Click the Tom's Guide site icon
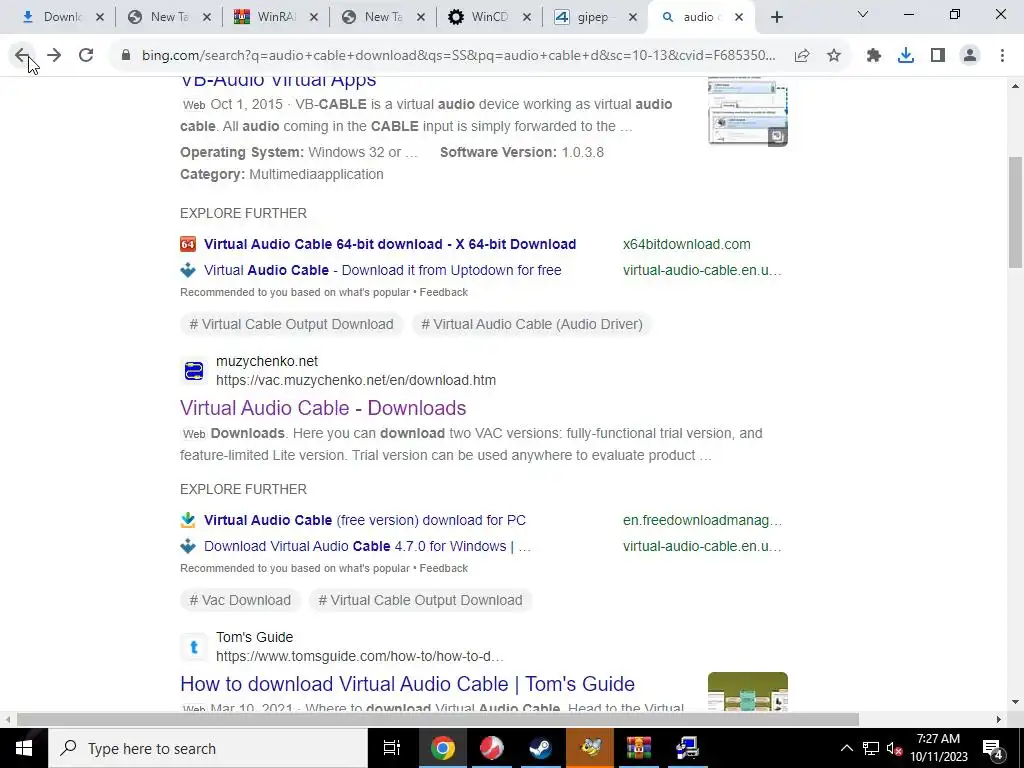This screenshot has height=768, width=1024. [x=194, y=647]
